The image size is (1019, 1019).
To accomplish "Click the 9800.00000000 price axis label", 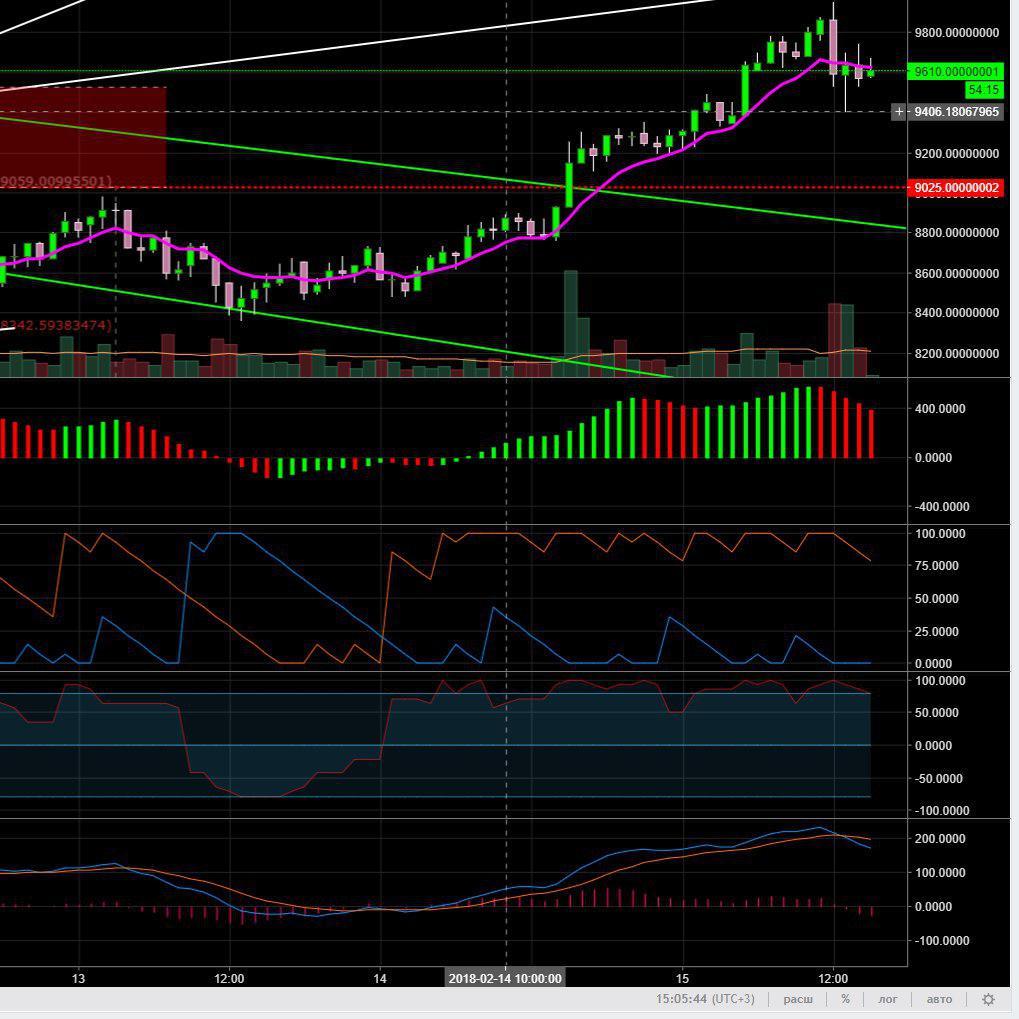I will point(957,32).
